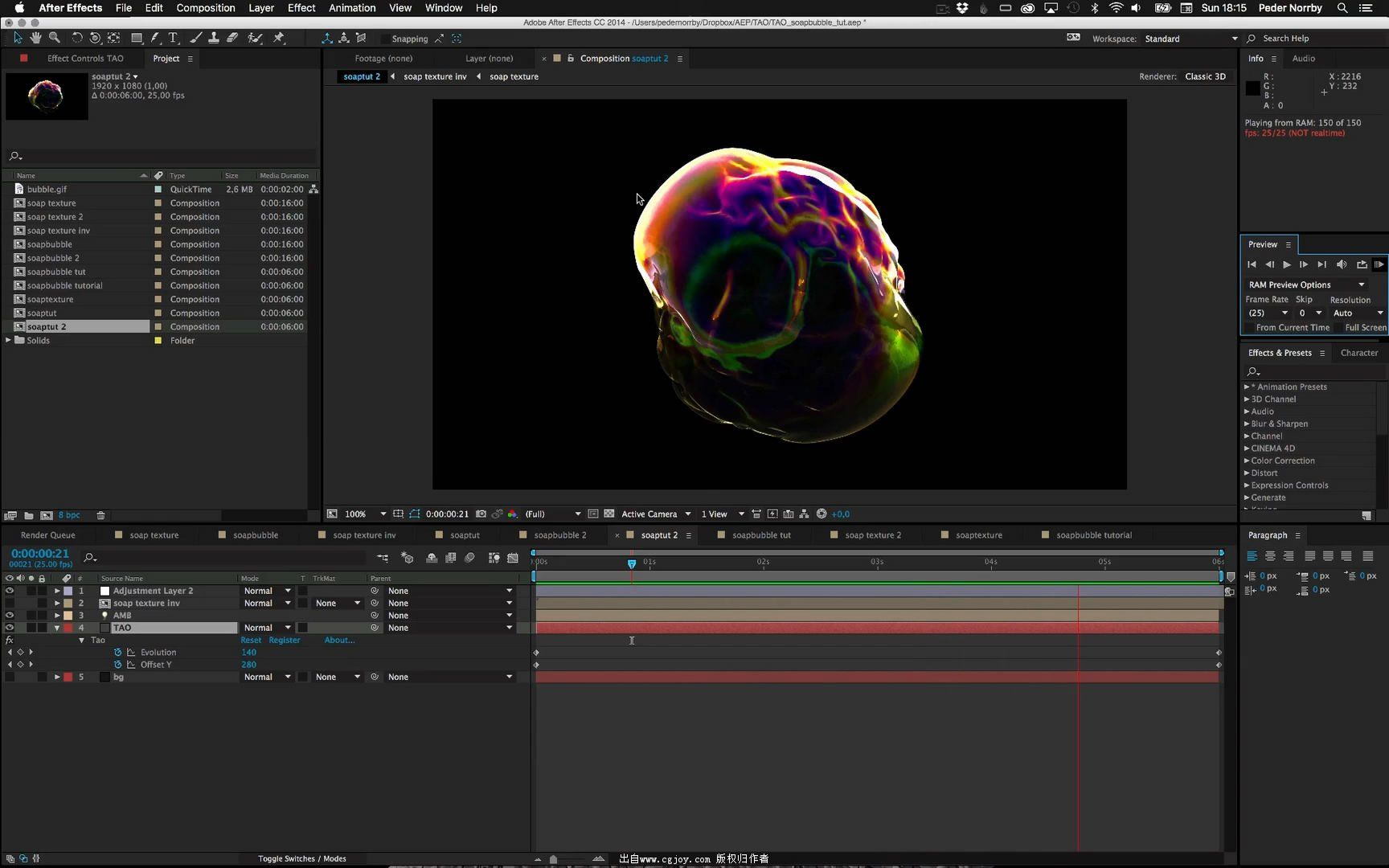
Task: Open the Workspace Standard dropdown
Action: coord(1190,39)
